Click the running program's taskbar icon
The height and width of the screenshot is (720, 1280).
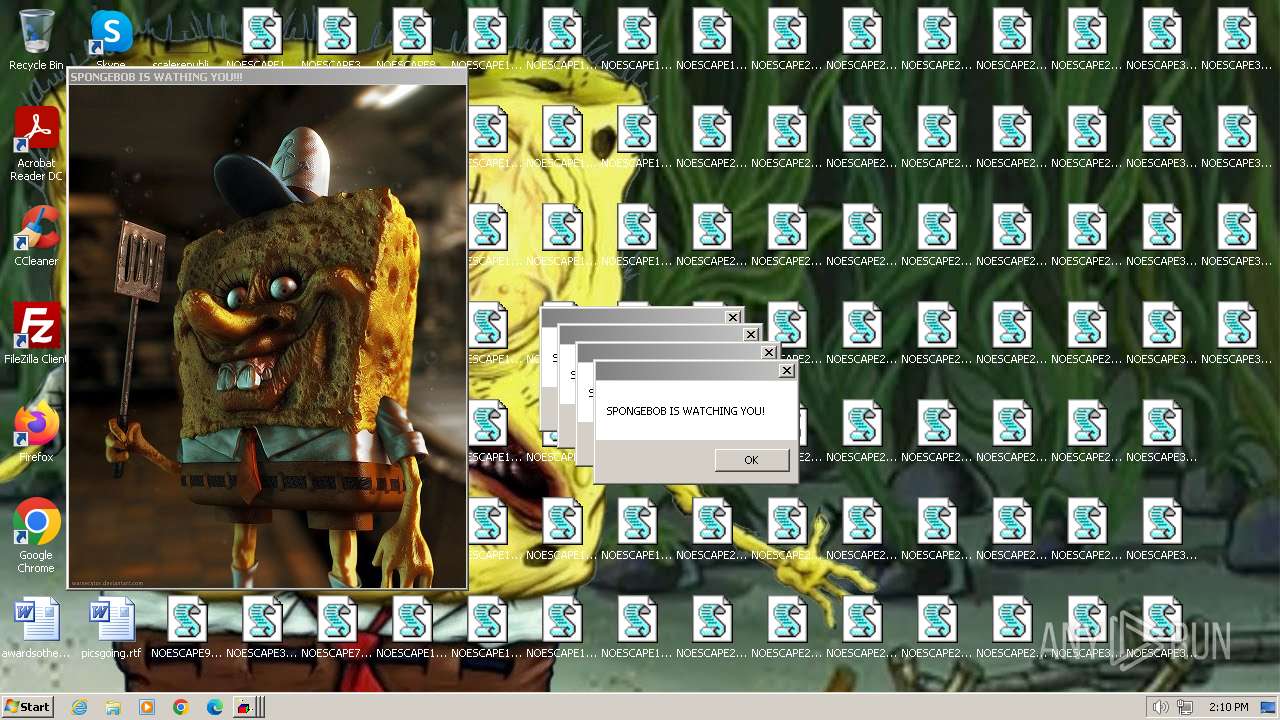[x=245, y=707]
